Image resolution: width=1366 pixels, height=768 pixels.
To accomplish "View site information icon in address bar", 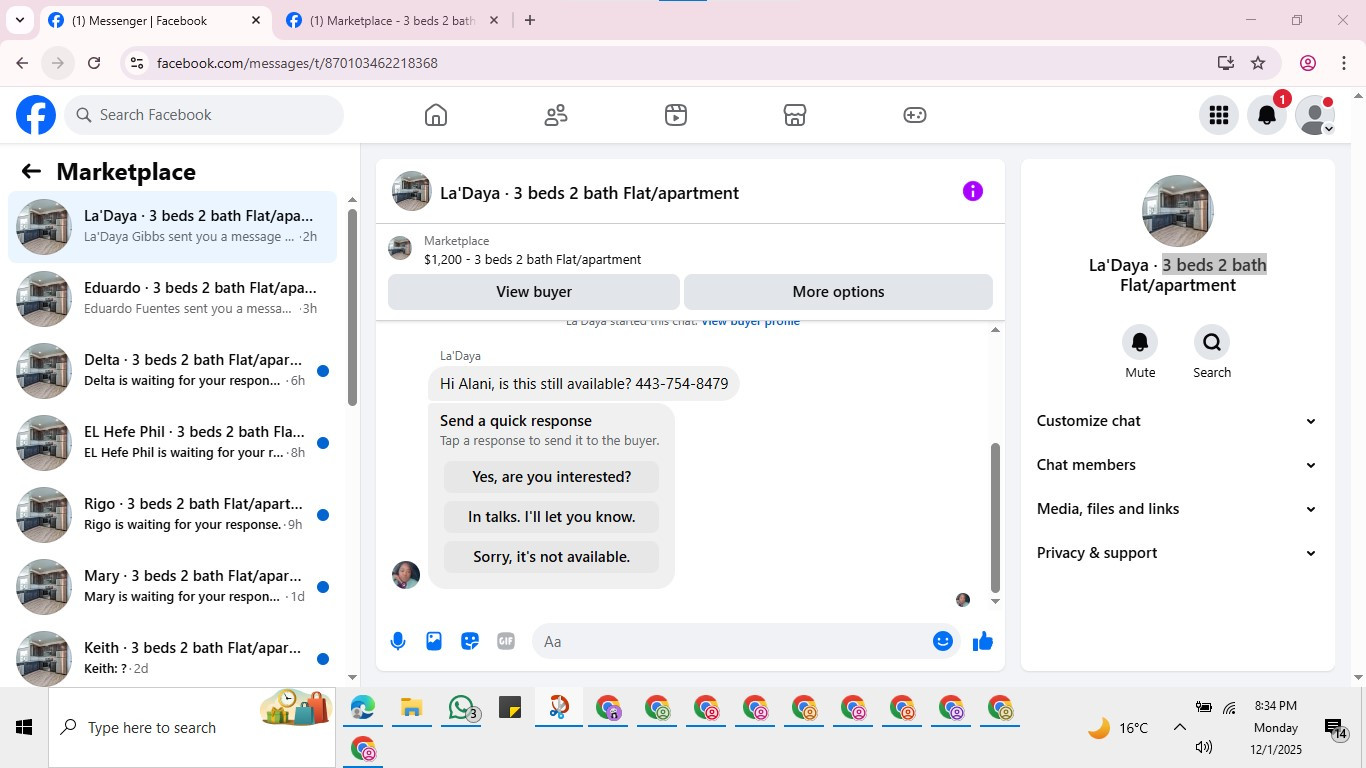I will point(138,63).
